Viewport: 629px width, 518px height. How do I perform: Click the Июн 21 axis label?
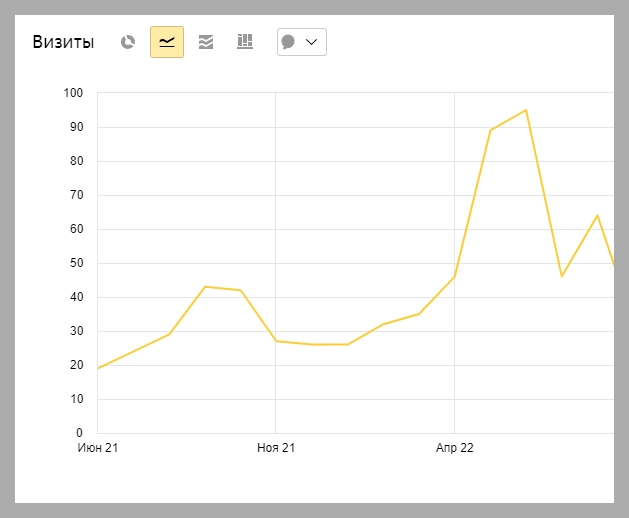[98, 448]
